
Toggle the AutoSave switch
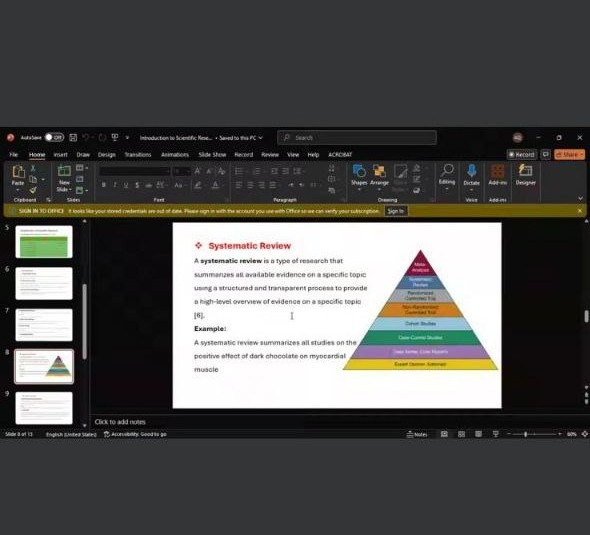pyautogui.click(x=54, y=138)
